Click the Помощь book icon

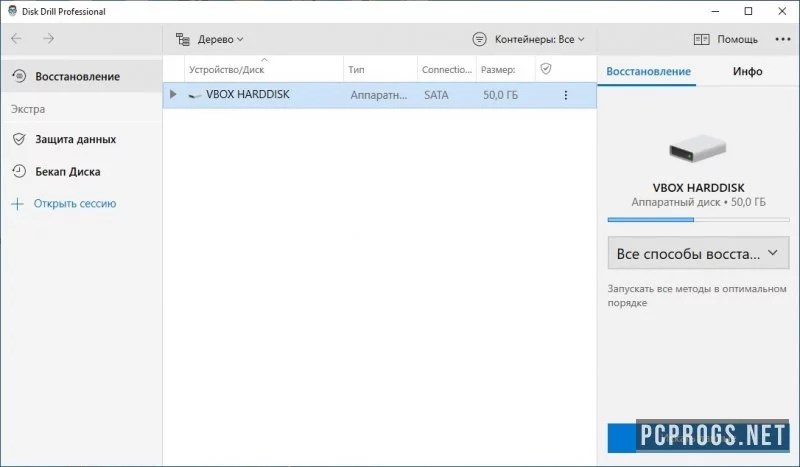coord(702,39)
